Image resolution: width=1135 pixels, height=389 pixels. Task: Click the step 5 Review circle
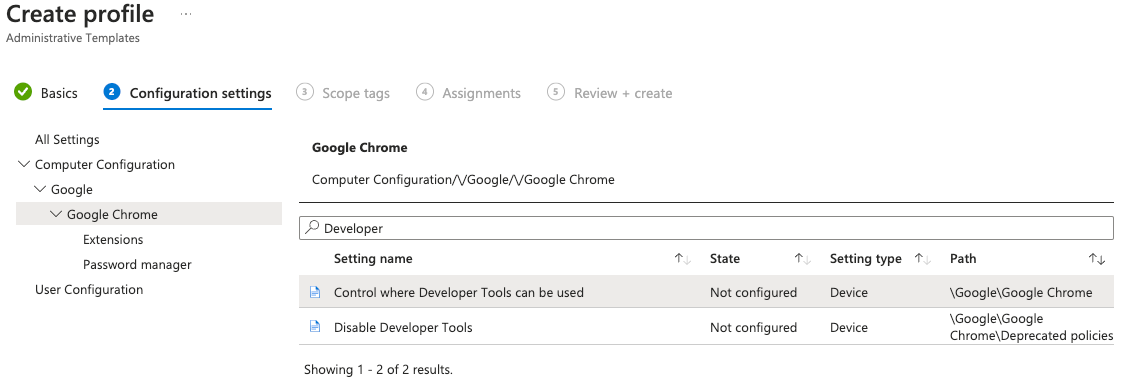coord(556,92)
